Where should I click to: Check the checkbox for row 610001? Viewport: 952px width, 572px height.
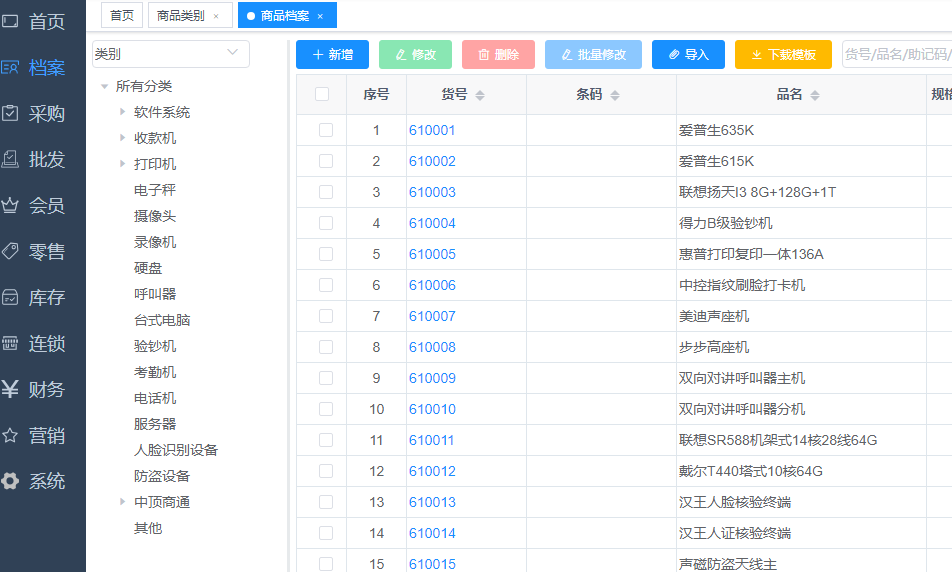pos(326,130)
